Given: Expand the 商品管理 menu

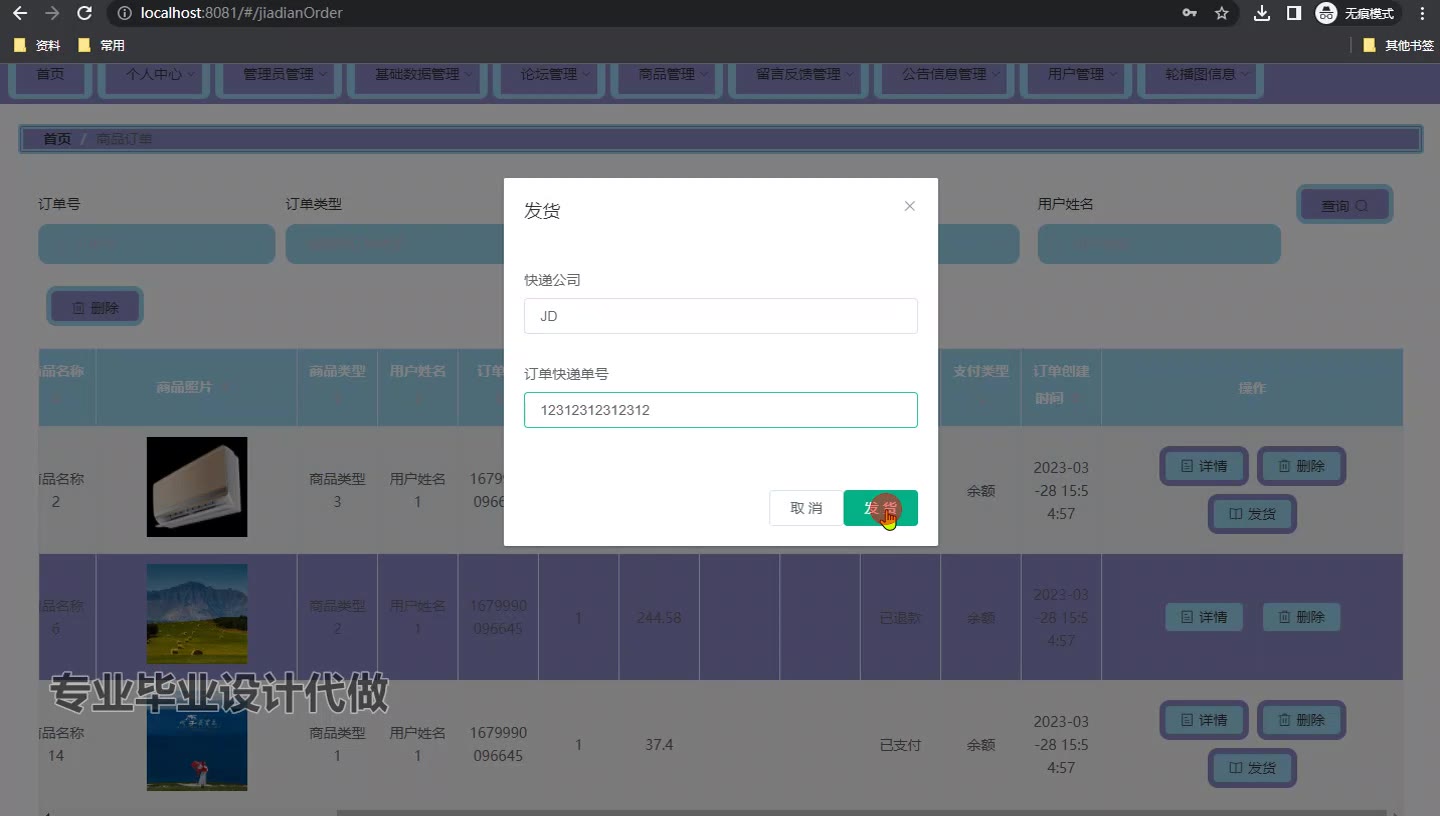Looking at the screenshot, I should [667, 76].
